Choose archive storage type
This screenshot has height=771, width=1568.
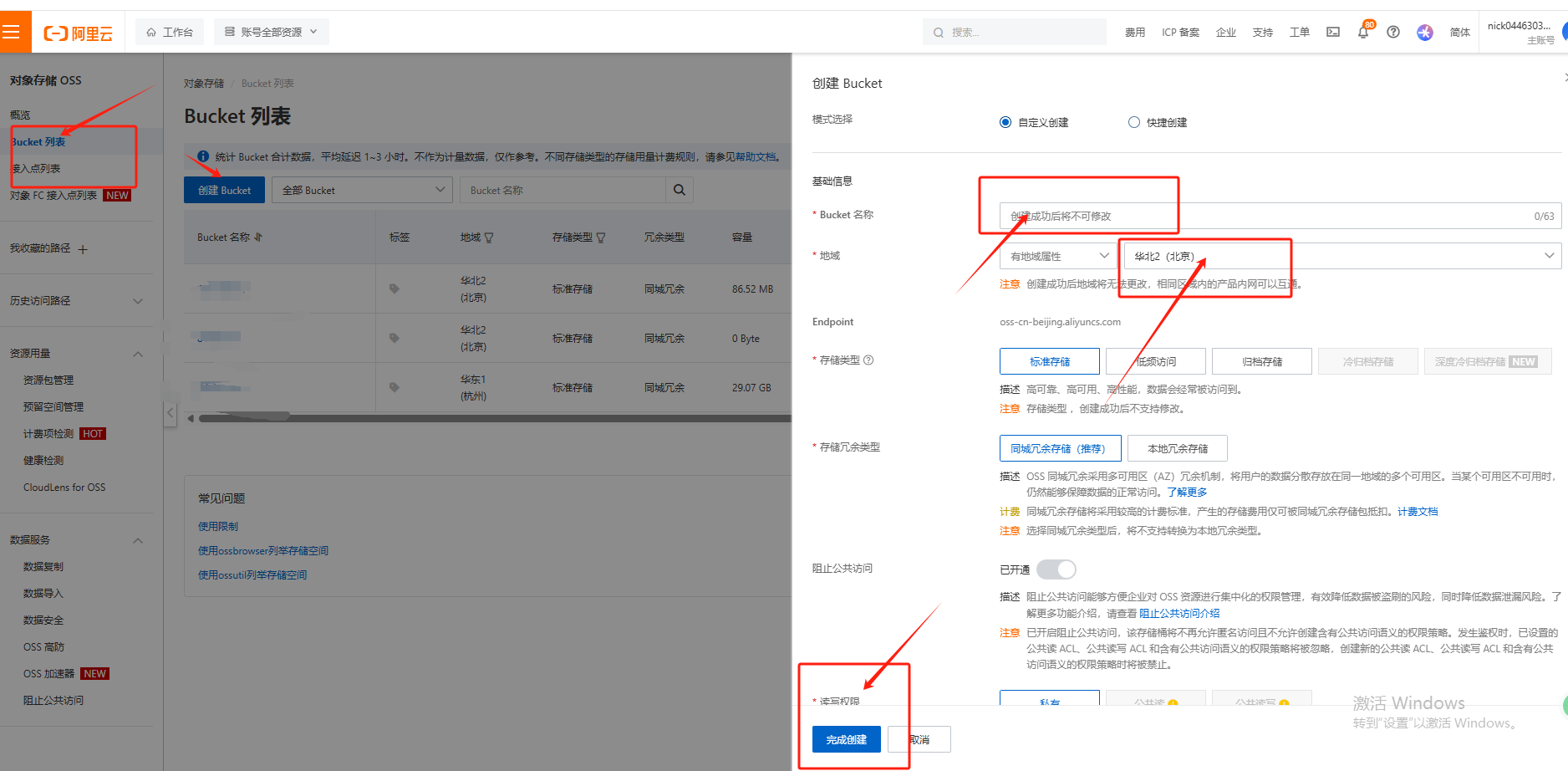pos(1262,361)
